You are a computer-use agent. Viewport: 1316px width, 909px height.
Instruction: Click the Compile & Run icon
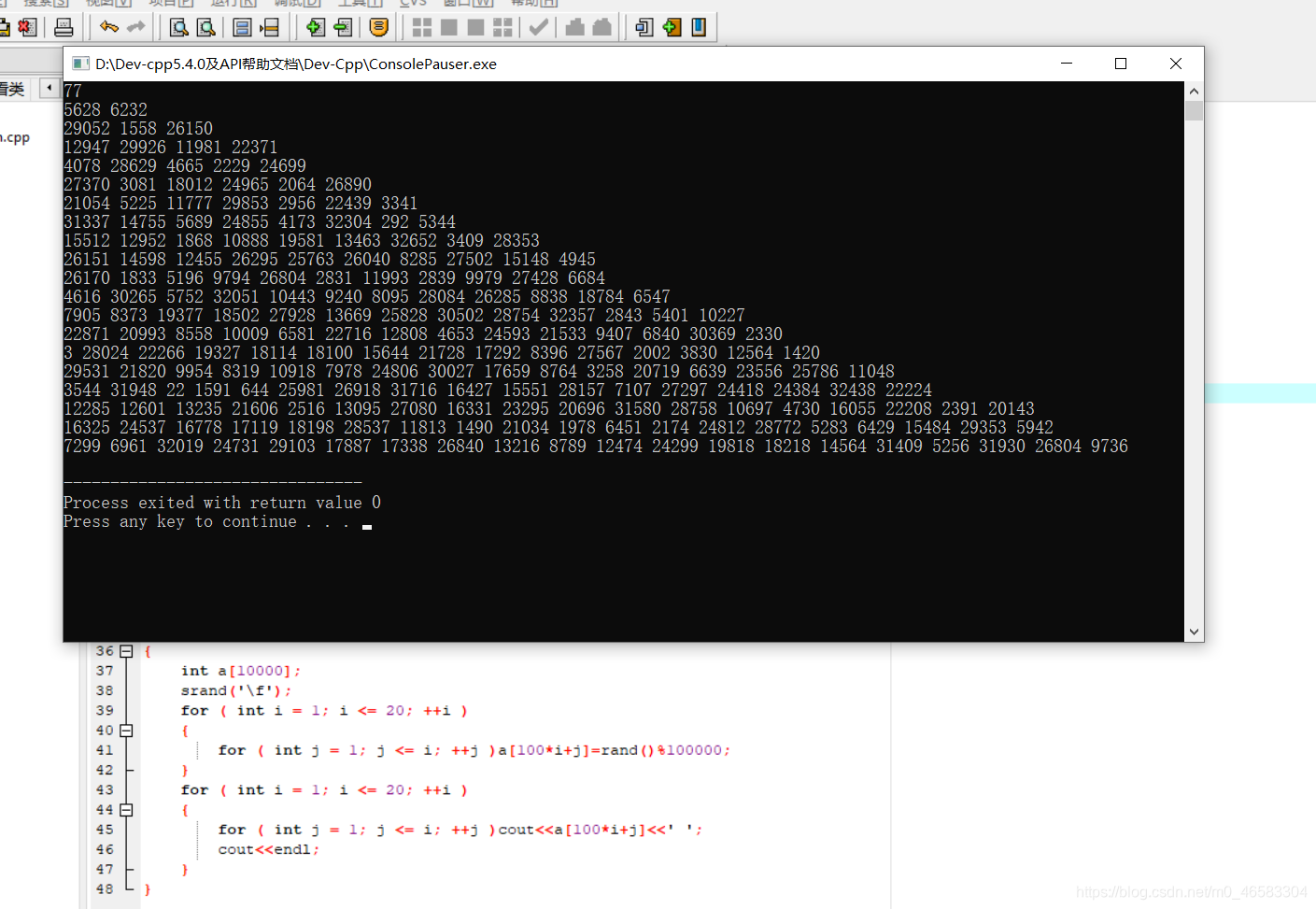475,27
